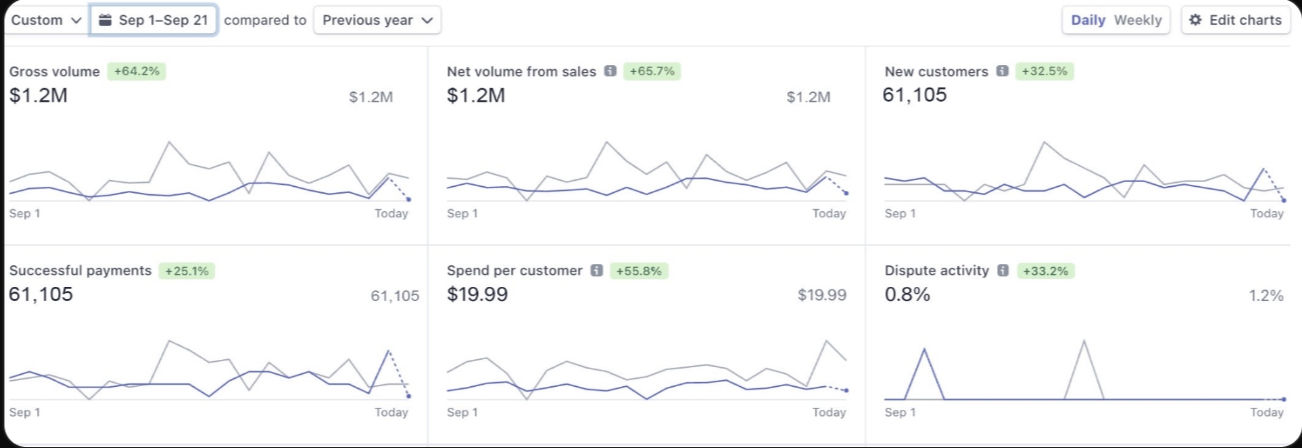Screen dimensions: 1302x448
Task: Expand the Previous year comparison dropdown
Action: [377, 20]
